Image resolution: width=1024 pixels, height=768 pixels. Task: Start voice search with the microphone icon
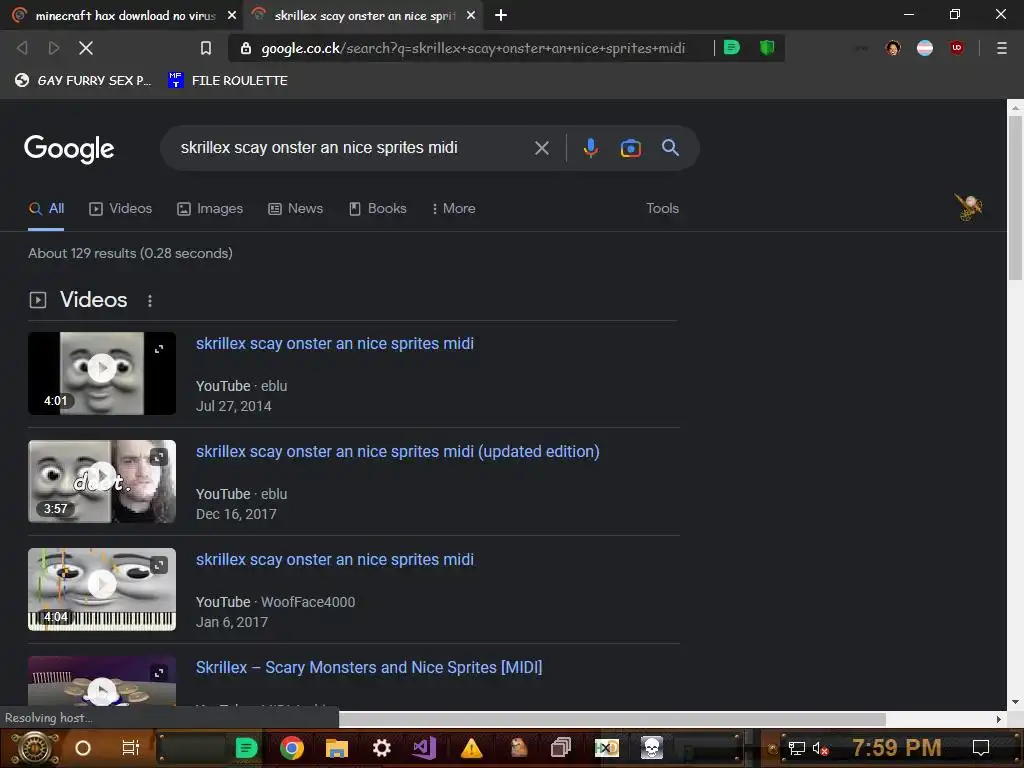tap(590, 148)
